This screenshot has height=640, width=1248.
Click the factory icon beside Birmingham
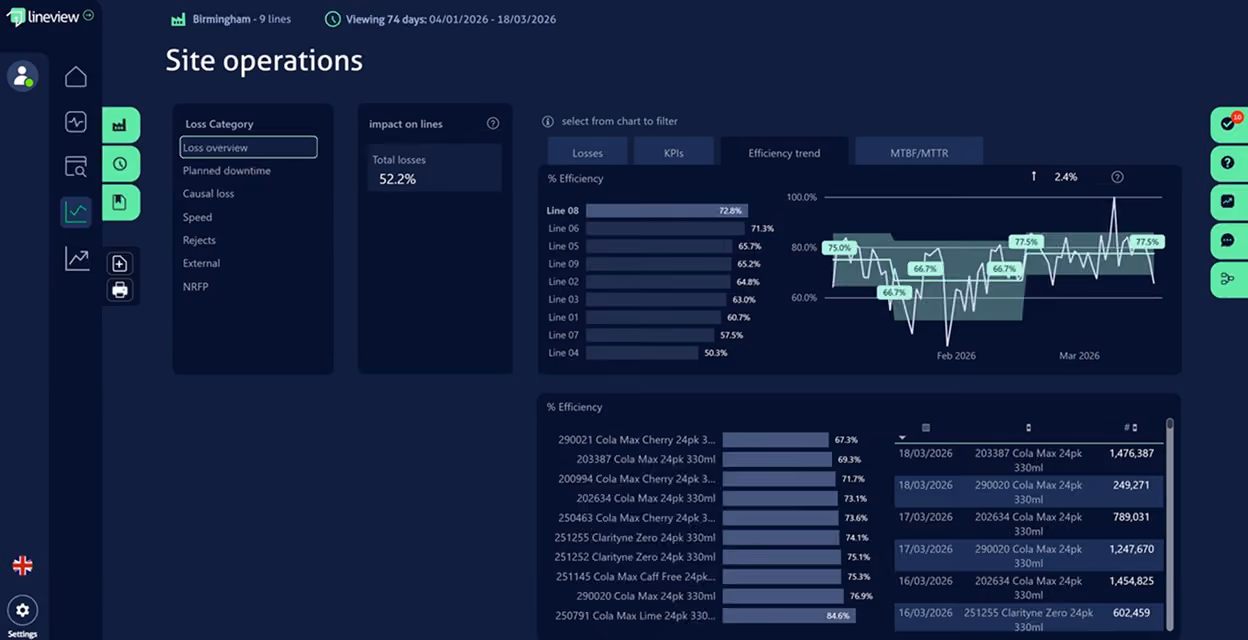point(178,19)
